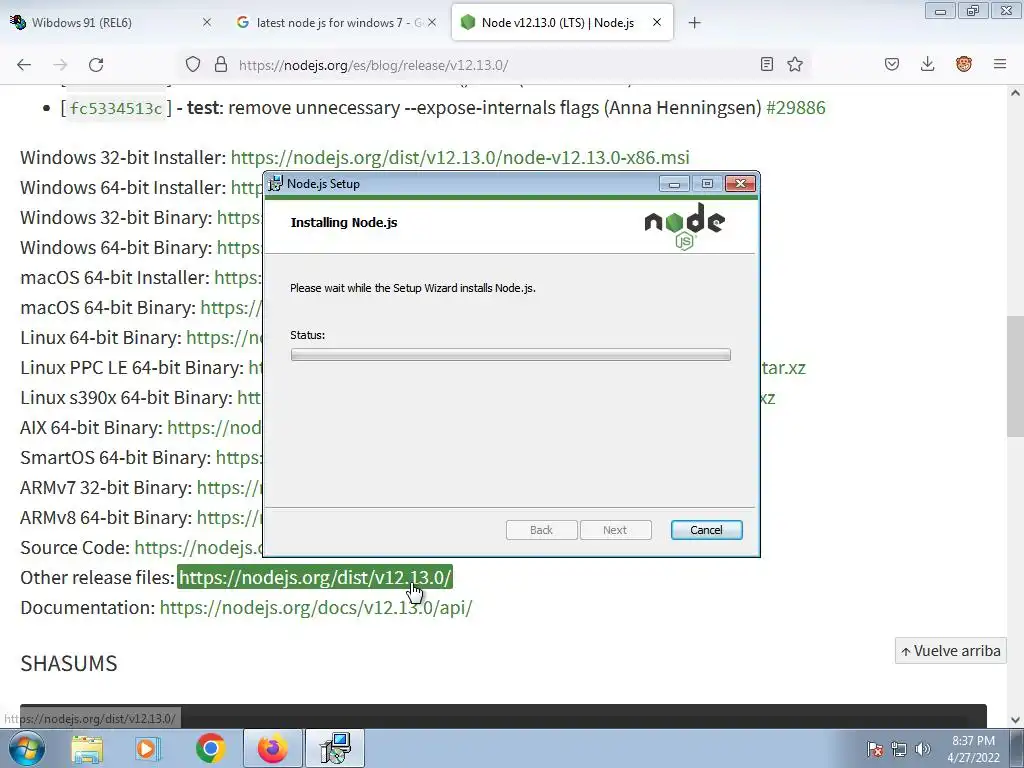The height and width of the screenshot is (768, 1024).
Task: Open the shield tracking protection icon
Action: (x=193, y=64)
